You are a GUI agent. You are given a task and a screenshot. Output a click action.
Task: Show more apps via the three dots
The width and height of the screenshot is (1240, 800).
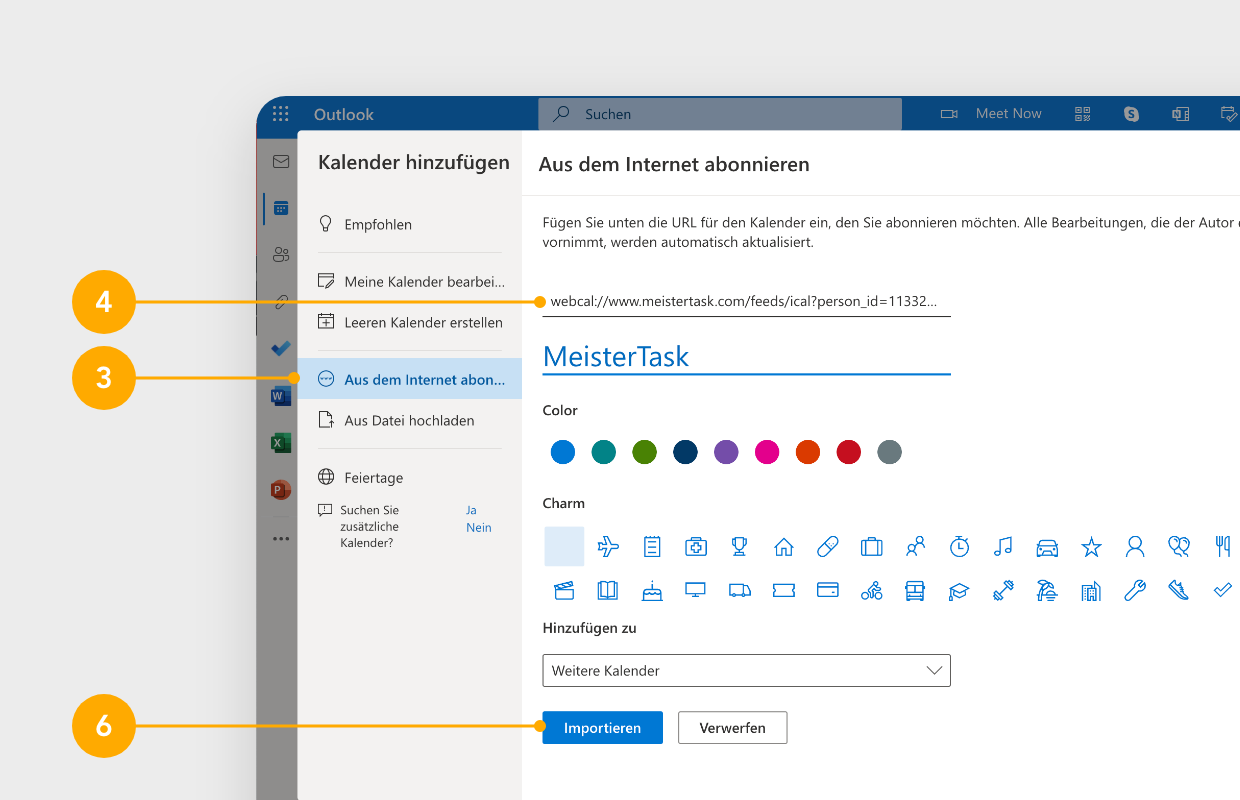point(281,538)
